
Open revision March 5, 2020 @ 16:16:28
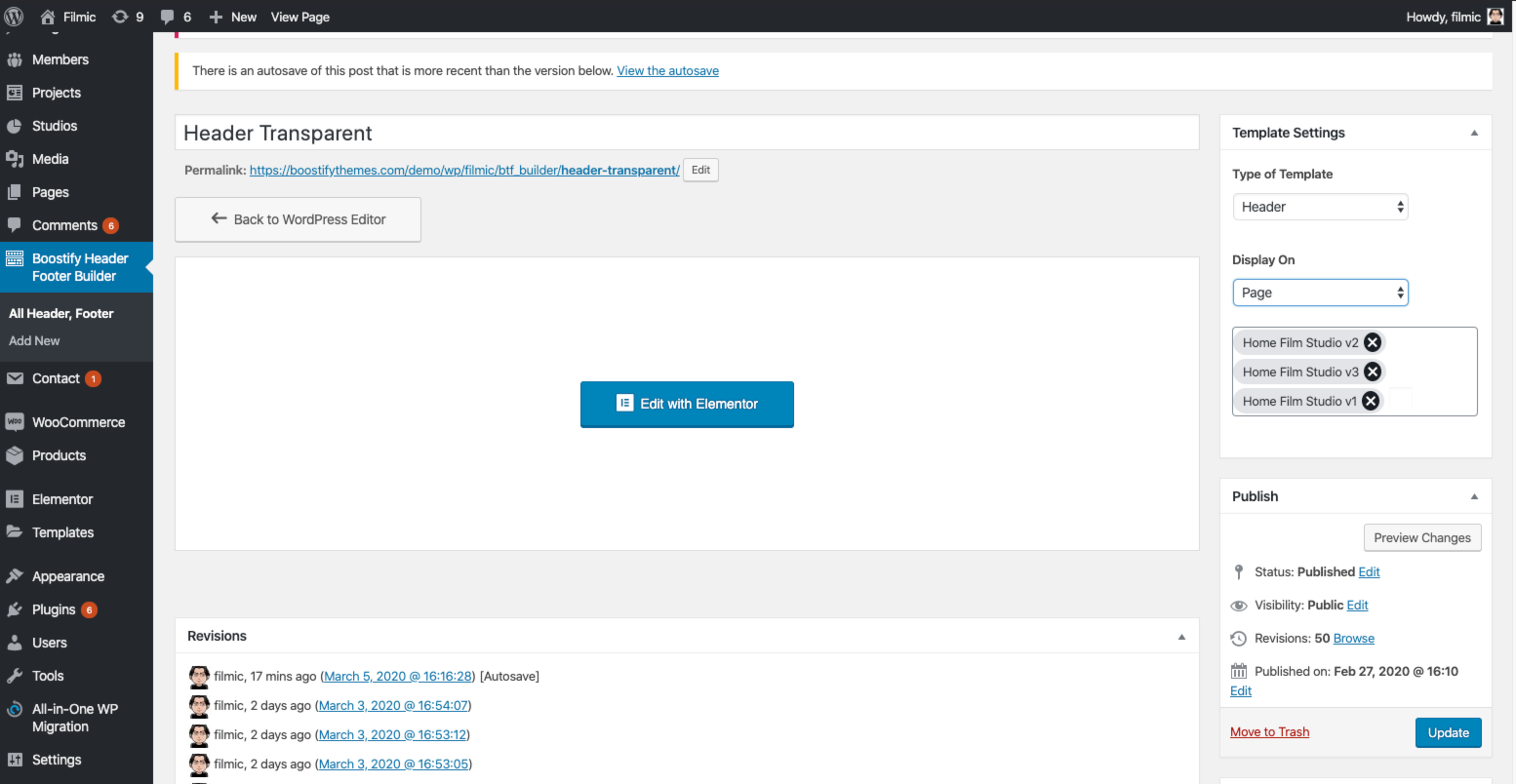[x=398, y=676]
